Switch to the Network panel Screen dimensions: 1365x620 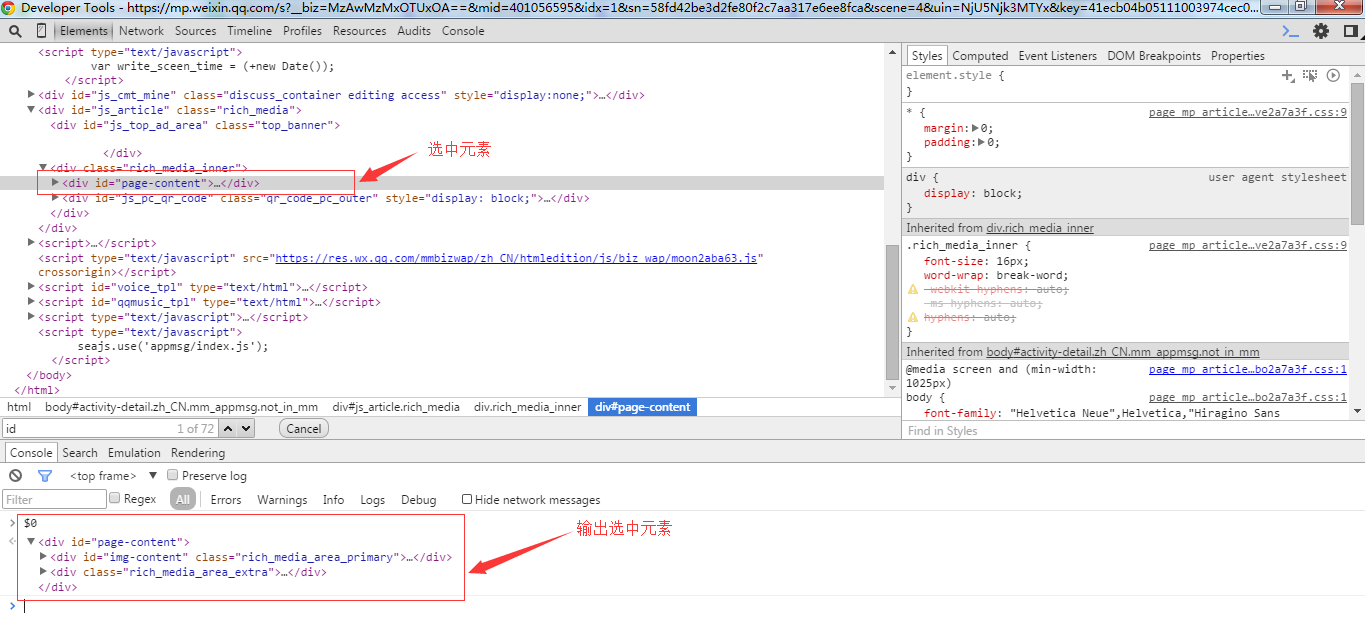[142, 31]
